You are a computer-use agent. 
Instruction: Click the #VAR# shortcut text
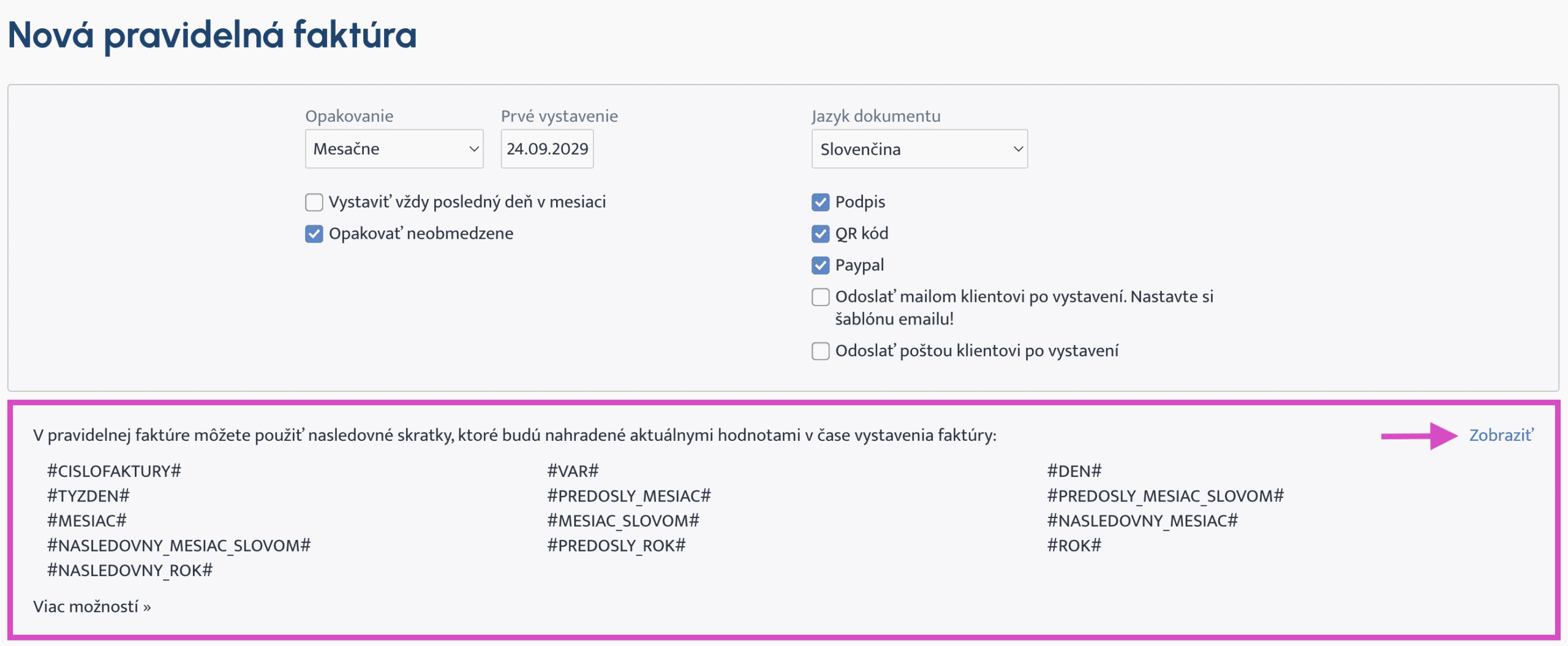(x=573, y=471)
